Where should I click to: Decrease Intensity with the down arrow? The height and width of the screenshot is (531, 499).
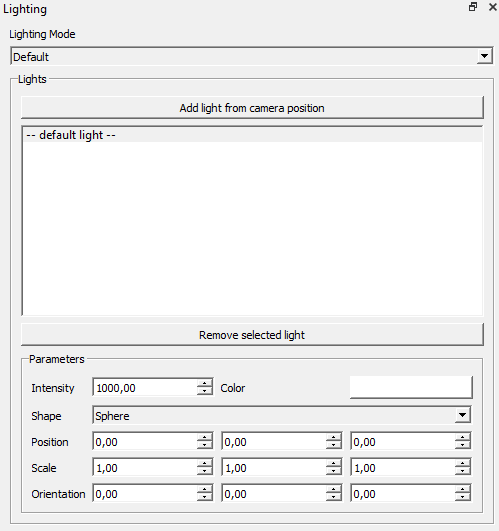click(204, 391)
